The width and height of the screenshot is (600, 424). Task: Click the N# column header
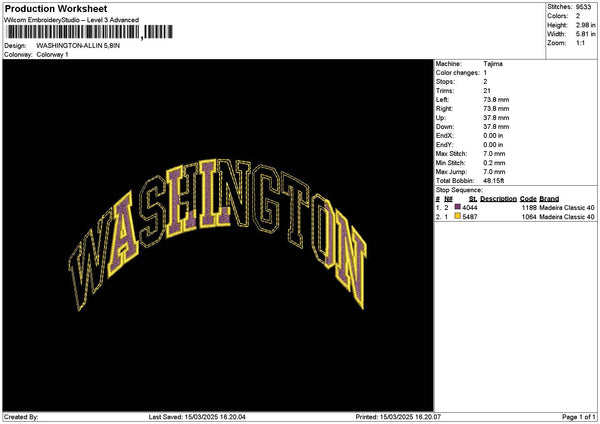(x=448, y=199)
